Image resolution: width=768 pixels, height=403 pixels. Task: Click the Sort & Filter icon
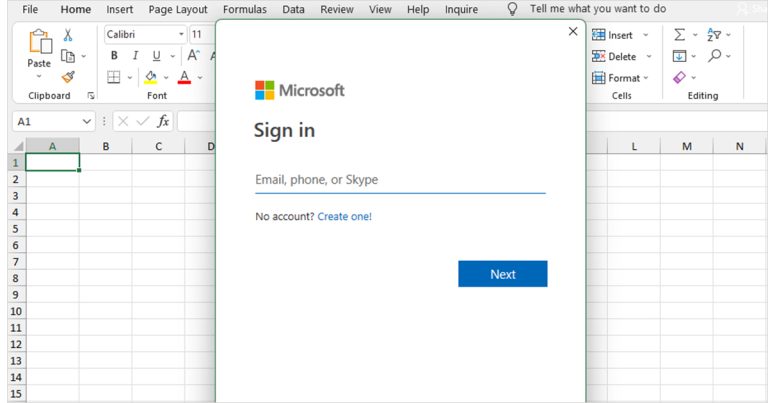714,35
